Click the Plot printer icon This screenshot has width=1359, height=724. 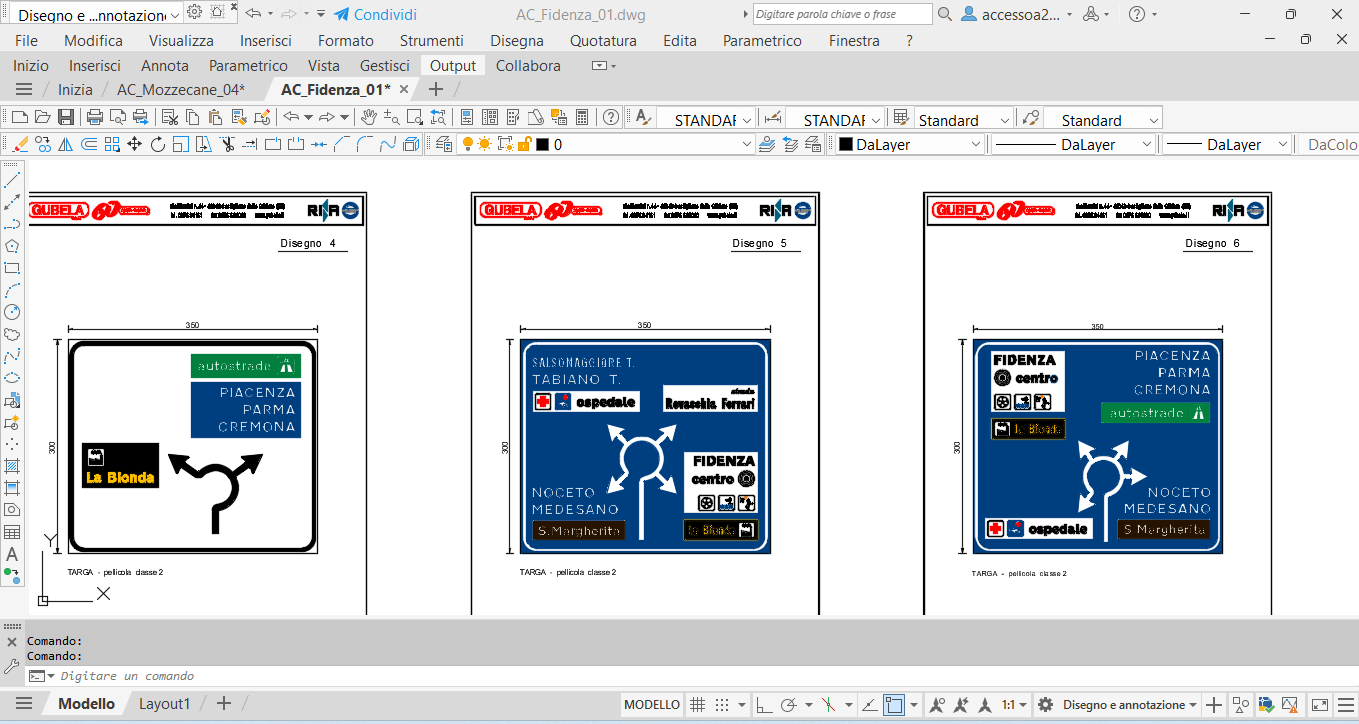pos(95,118)
